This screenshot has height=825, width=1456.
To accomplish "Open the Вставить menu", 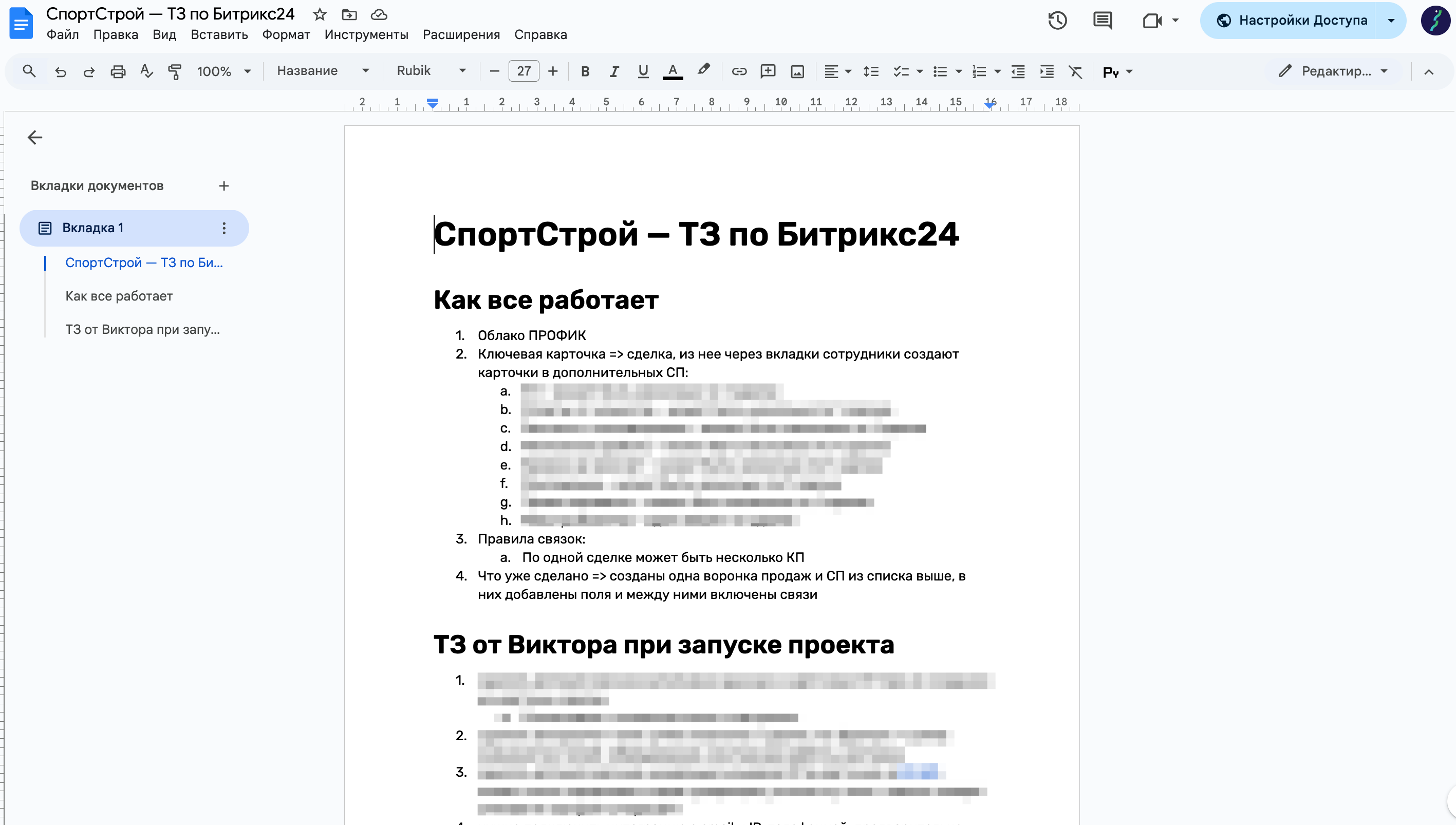I will [219, 34].
